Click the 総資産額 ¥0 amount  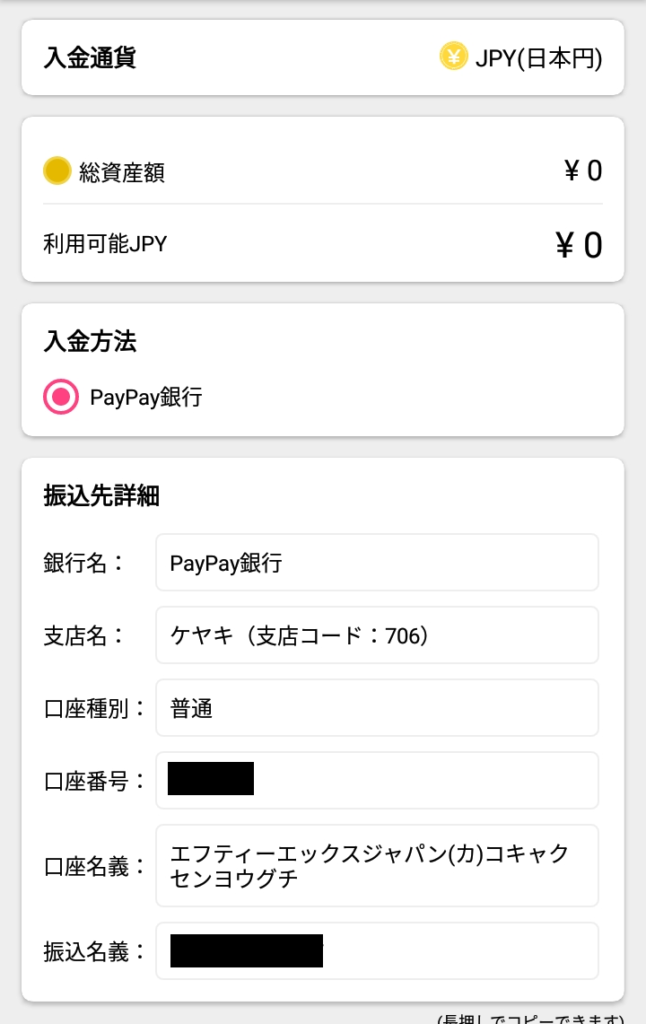[x=583, y=171]
